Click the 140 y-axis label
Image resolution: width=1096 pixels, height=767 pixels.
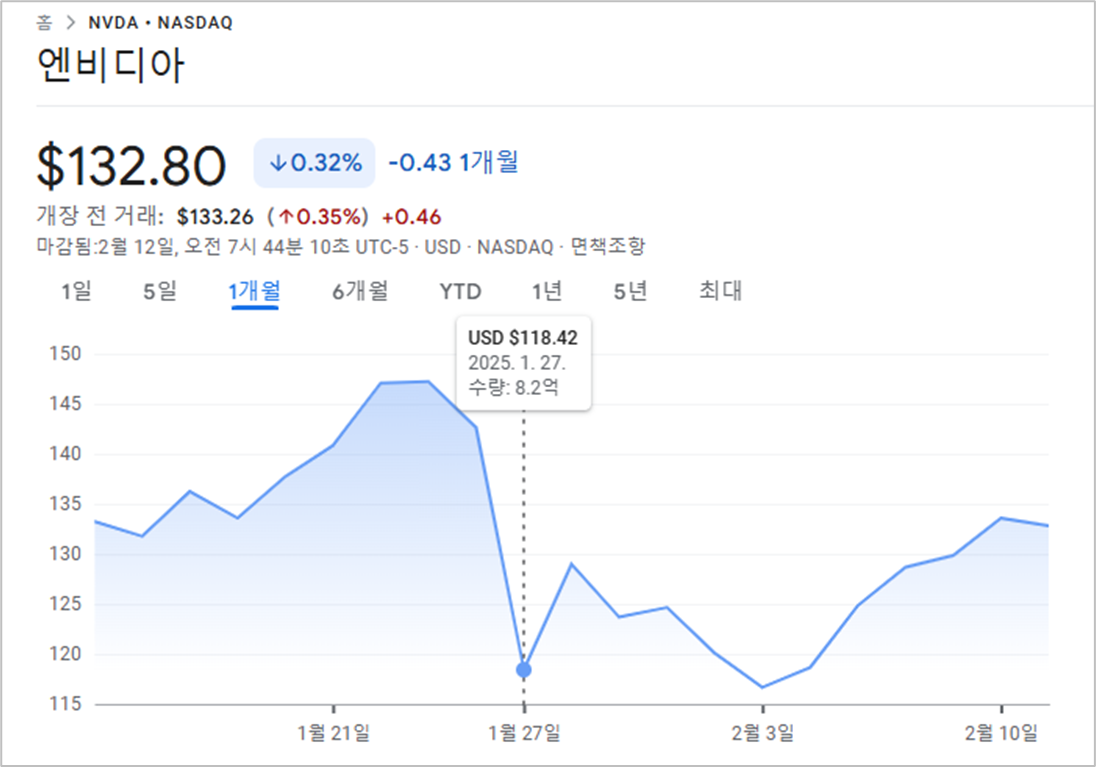(x=65, y=454)
